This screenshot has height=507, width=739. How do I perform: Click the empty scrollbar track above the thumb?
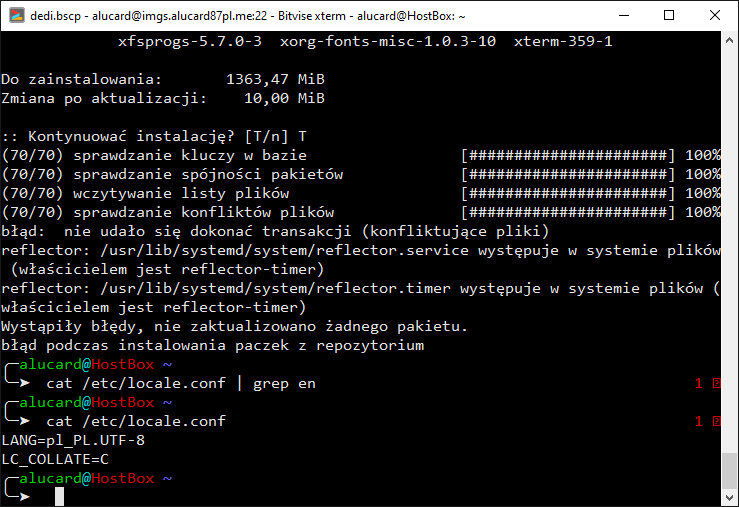pyautogui.click(x=730, y=250)
